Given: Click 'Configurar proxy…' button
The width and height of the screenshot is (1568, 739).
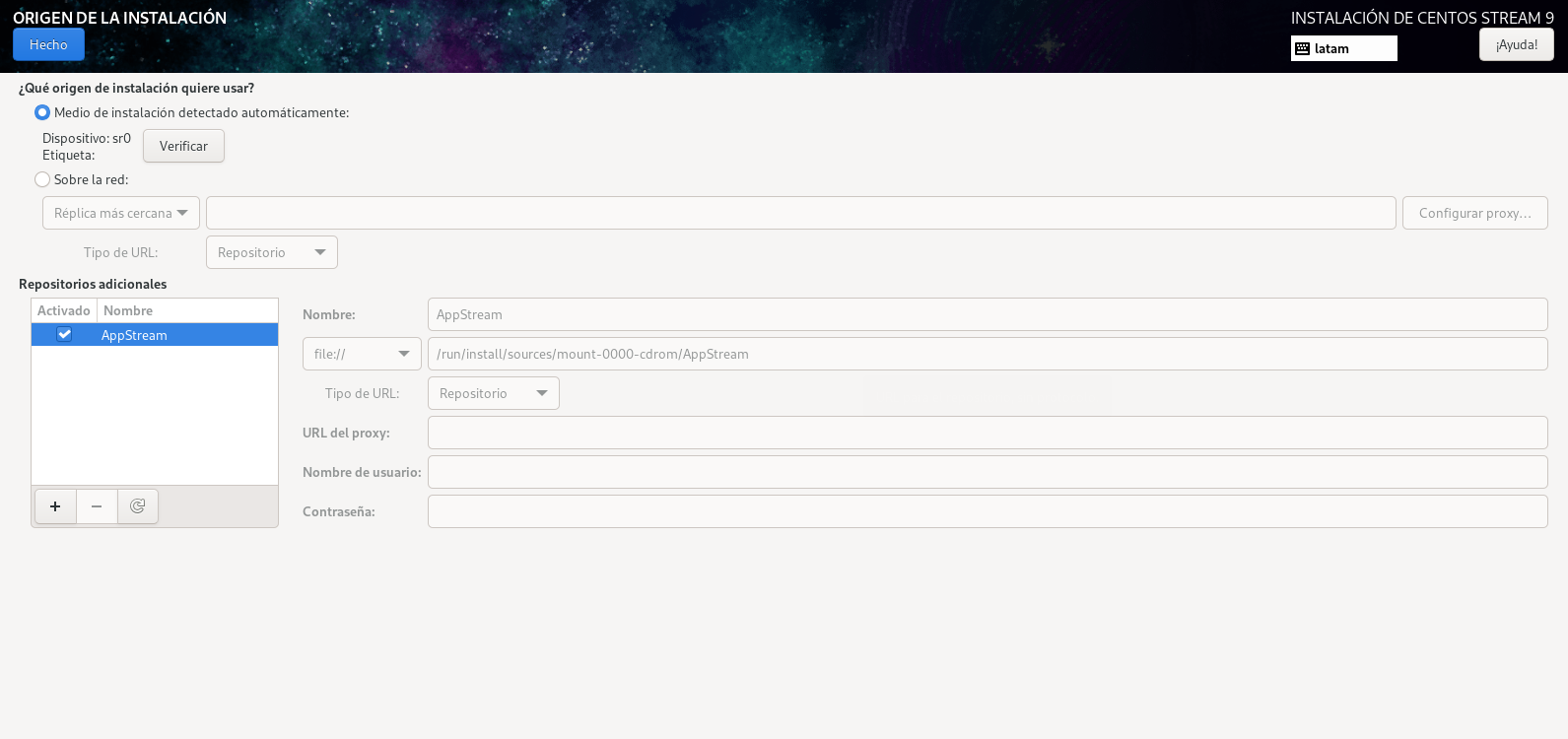Looking at the screenshot, I should tap(1474, 213).
